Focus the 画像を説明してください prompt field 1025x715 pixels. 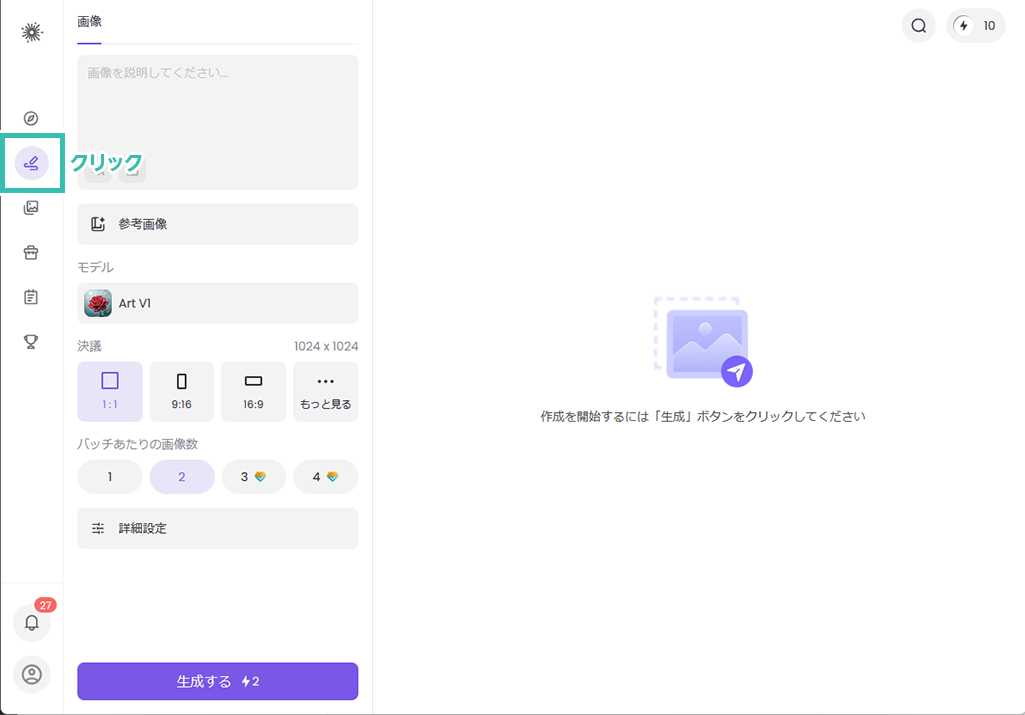click(x=218, y=122)
